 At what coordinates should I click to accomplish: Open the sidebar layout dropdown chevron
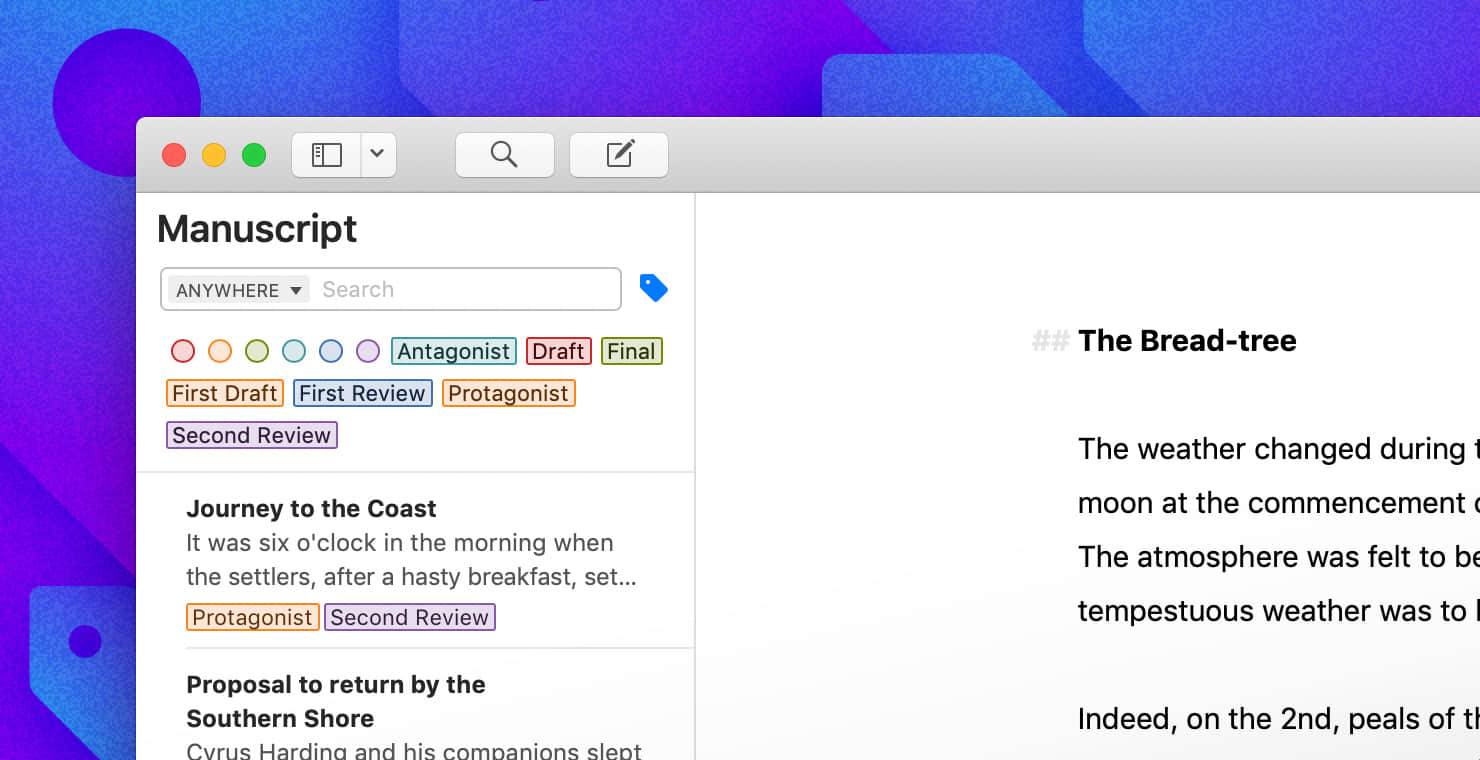point(378,155)
